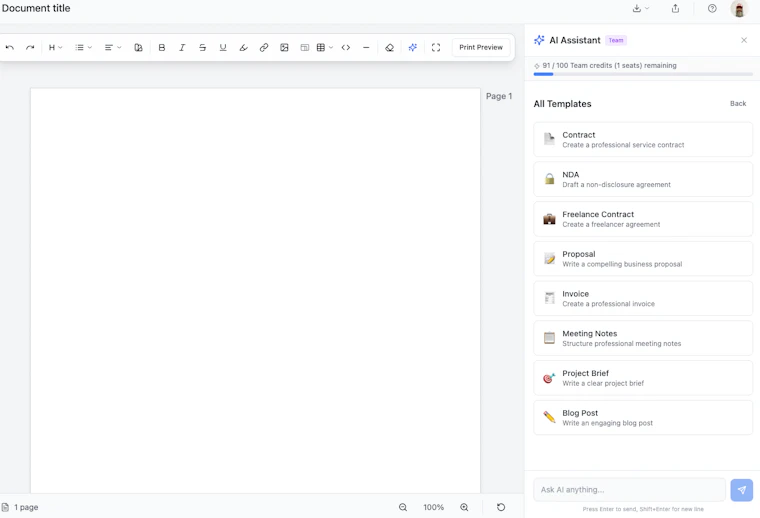Insert a link with the chain icon

point(264,47)
